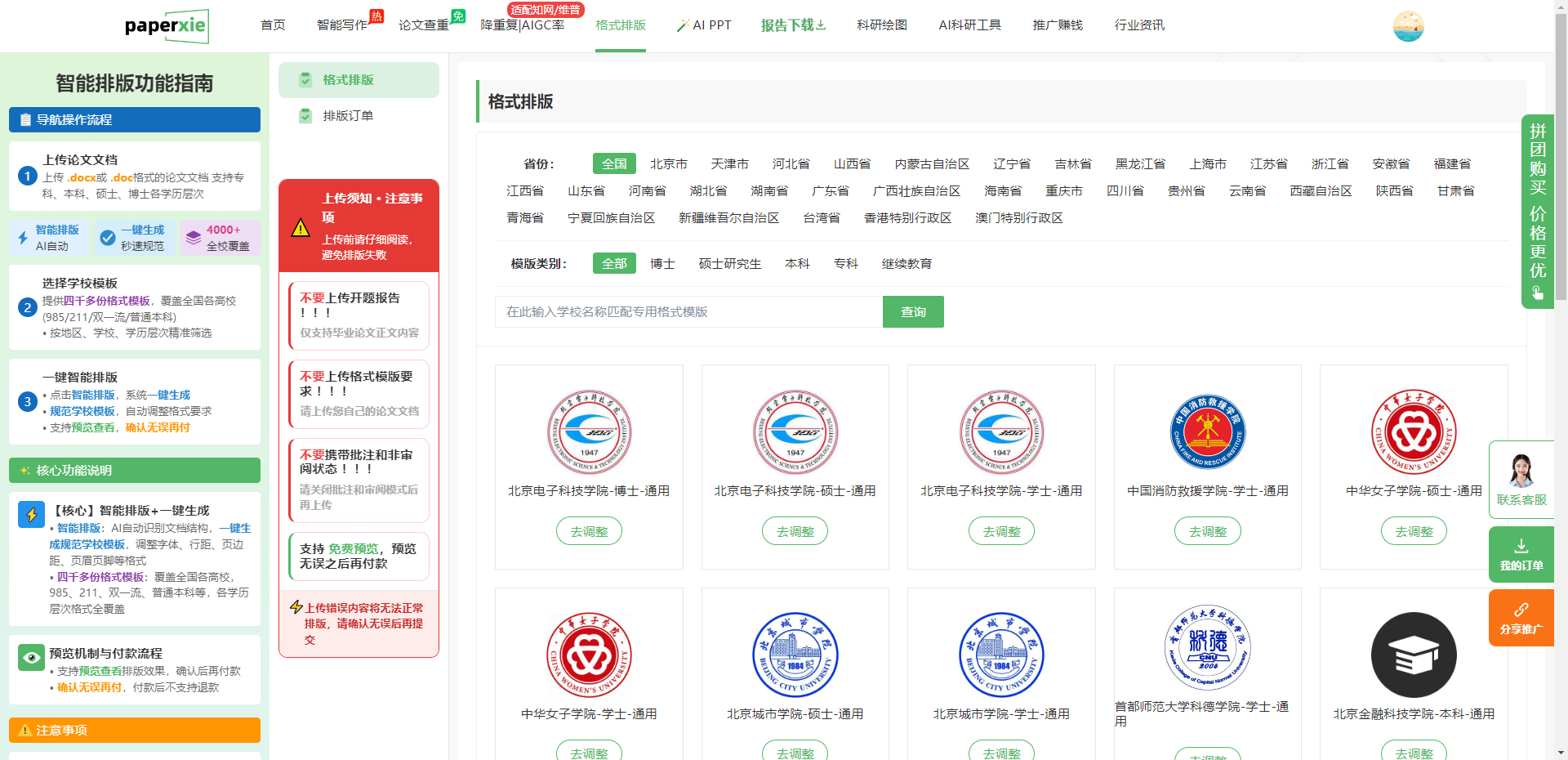This screenshot has width=1568, height=760.
Task: Open AI科研工具 navigation item
Action: coord(969,25)
